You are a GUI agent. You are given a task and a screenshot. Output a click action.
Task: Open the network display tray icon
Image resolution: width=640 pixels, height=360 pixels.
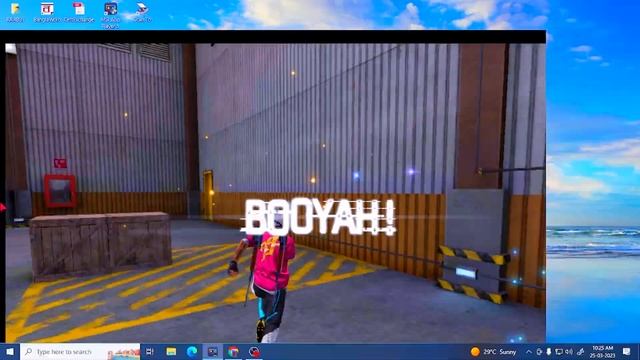[559, 351]
